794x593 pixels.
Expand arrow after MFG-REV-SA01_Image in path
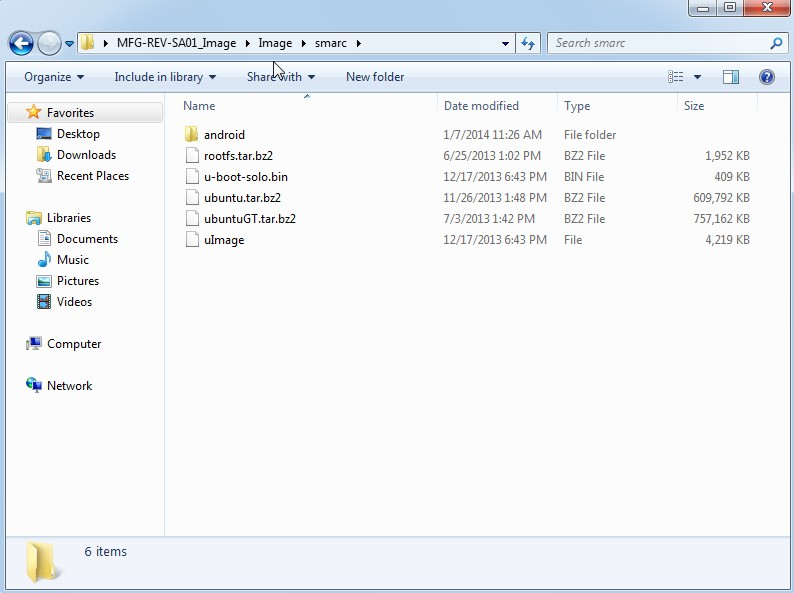(248, 44)
